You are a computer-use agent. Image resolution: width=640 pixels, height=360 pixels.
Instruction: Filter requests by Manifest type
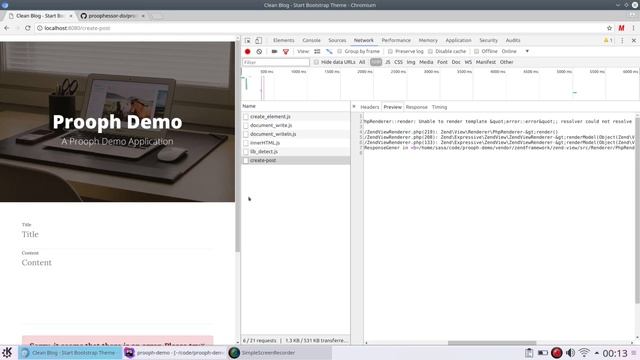click(486, 62)
